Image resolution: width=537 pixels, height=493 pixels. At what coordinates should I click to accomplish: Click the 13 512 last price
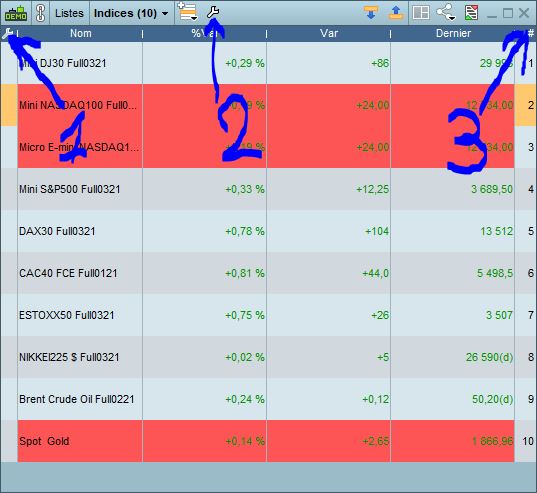pos(497,231)
